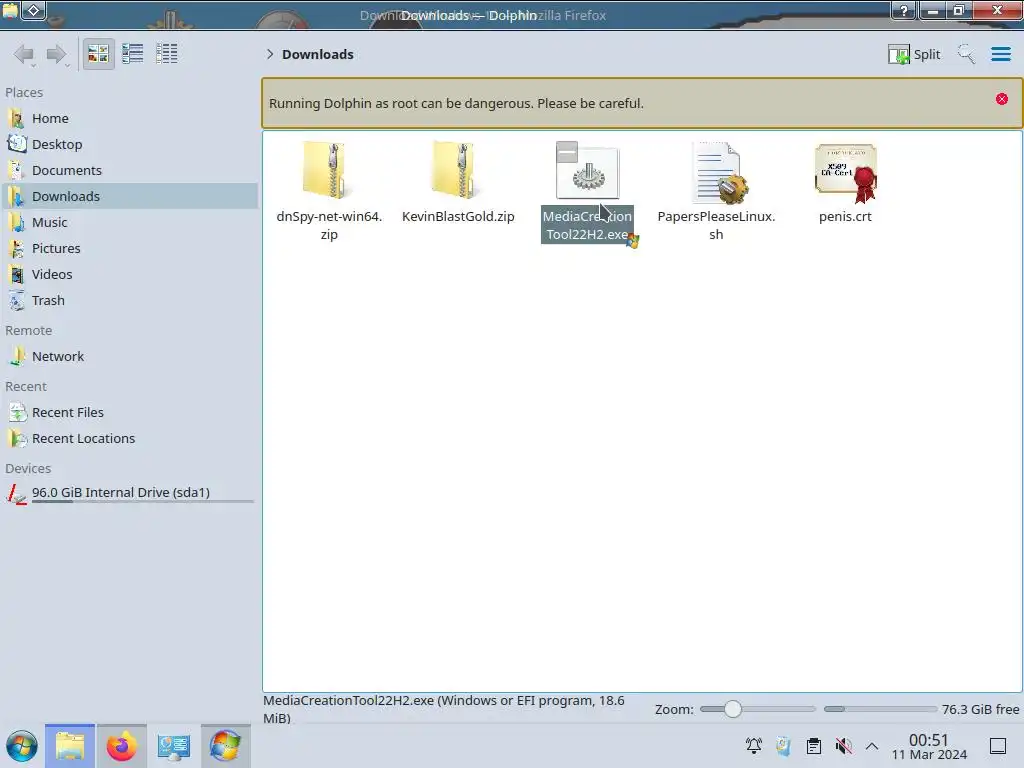This screenshot has height=768, width=1024.
Task: Select the dnSpy-net-win64.zip archive icon
Action: tap(328, 171)
